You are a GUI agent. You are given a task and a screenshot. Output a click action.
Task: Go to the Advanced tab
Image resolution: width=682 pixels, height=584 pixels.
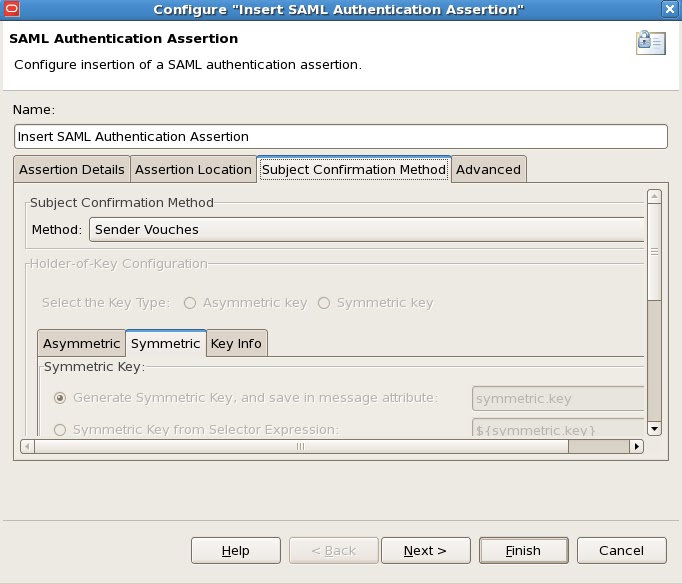pos(488,170)
